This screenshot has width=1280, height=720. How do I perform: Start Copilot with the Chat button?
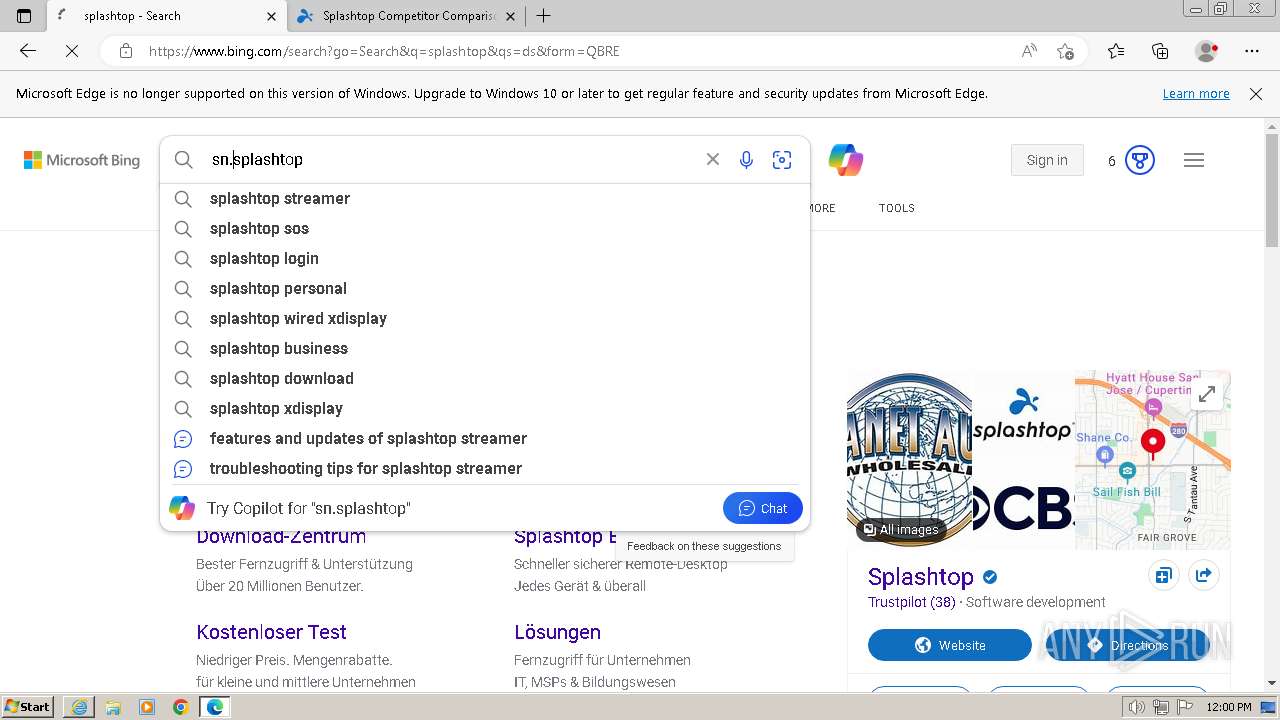(x=763, y=508)
